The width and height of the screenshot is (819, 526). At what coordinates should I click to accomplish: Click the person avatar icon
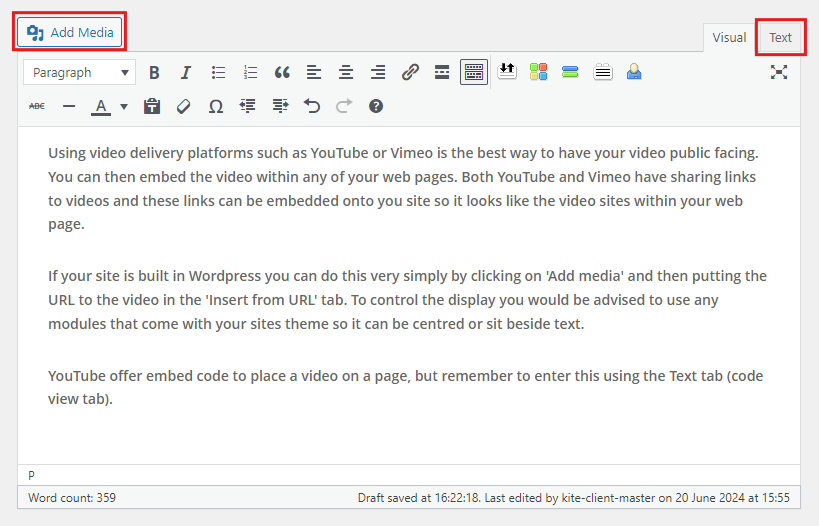point(634,72)
